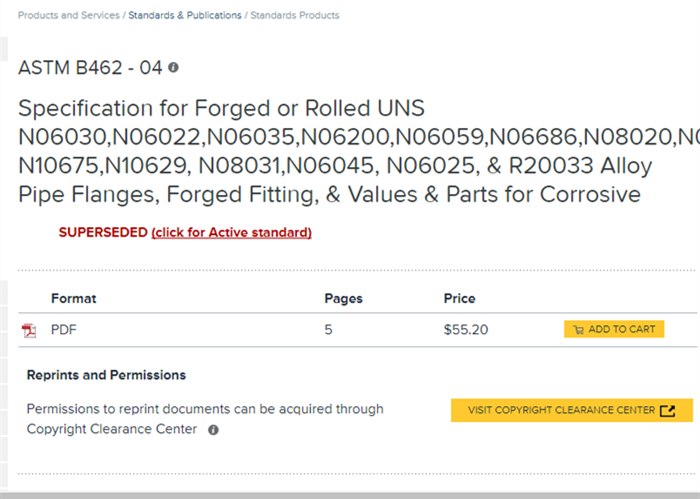Click the PDF file format icon
Viewport: 700px width, 499px height.
click(29, 331)
